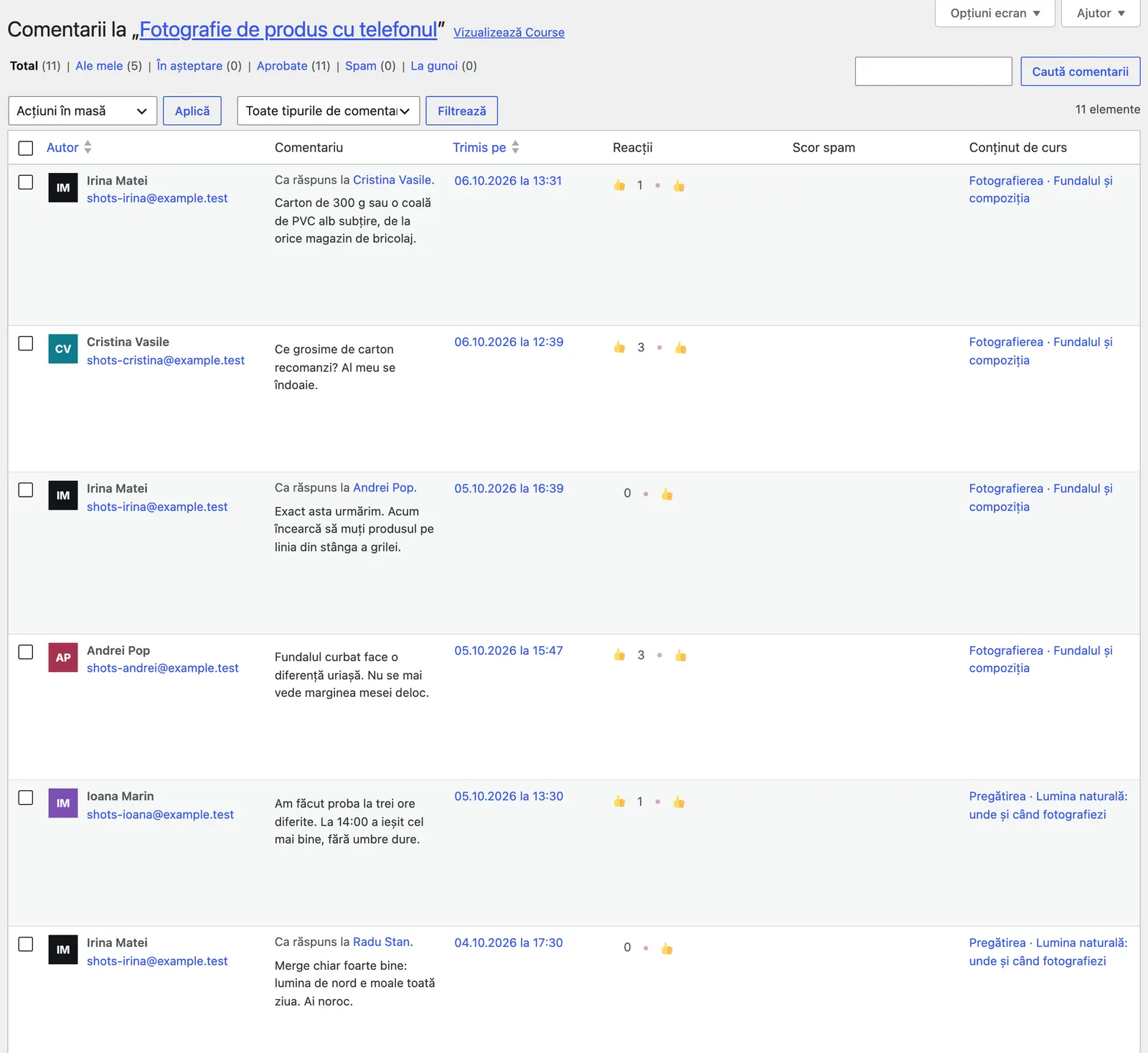Add a thumbs-up after the dot on Andrei Pop's comment
This screenshot has width=1148, height=1053.
681,655
